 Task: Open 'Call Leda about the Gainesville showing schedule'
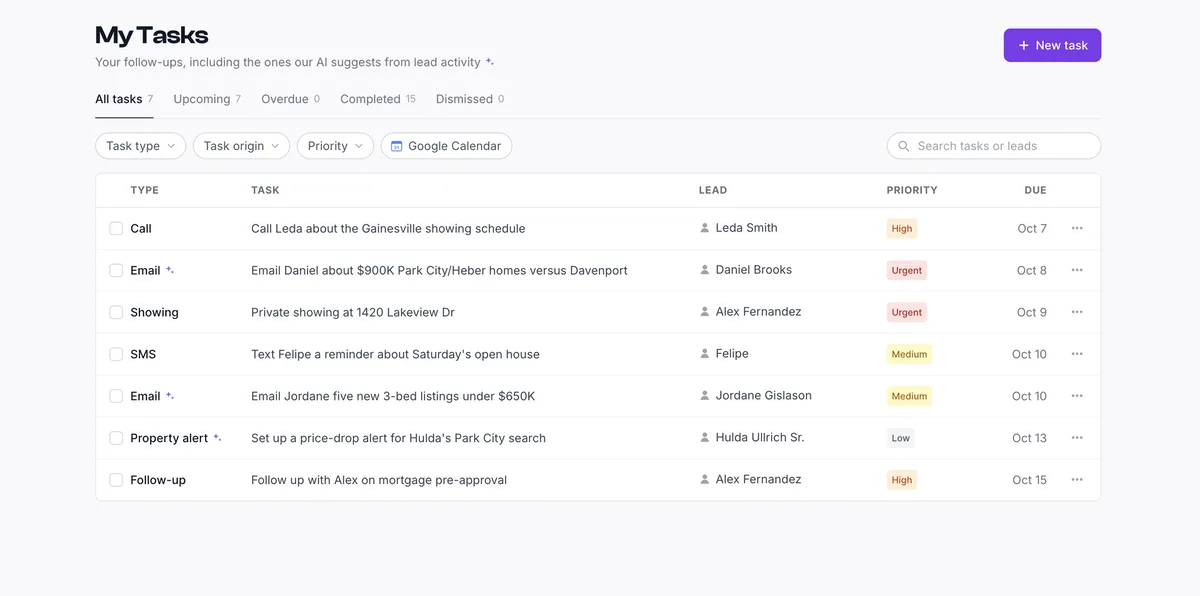pyautogui.click(x=388, y=228)
